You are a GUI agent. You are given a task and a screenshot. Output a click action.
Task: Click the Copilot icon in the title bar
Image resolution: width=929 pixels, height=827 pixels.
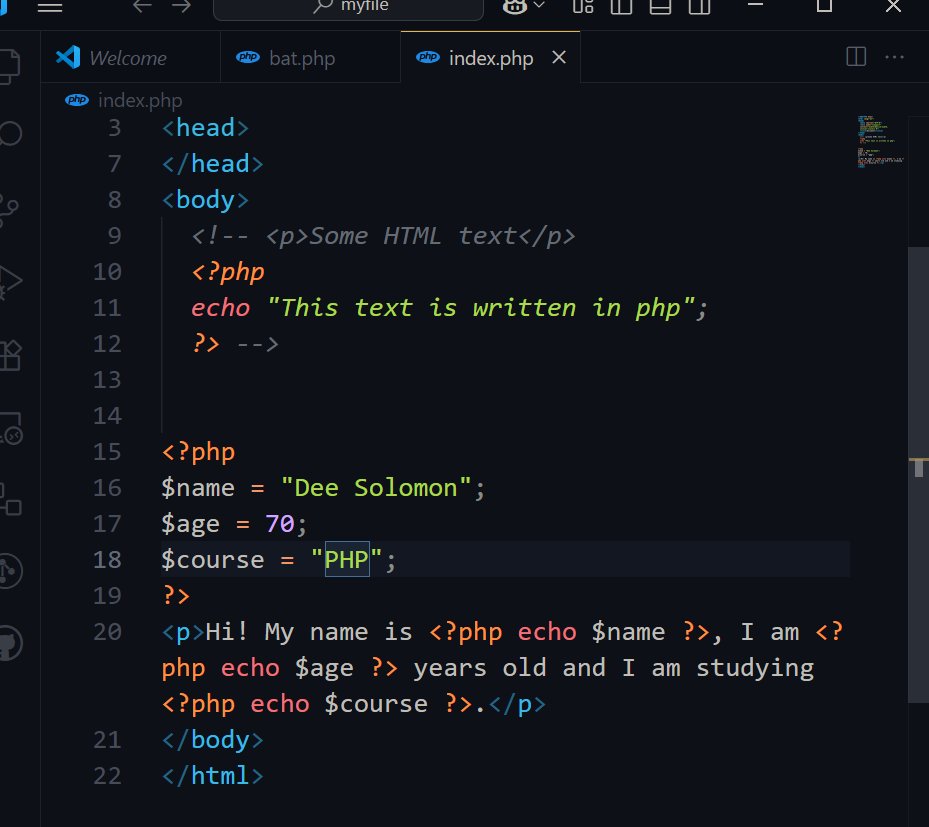(x=513, y=6)
